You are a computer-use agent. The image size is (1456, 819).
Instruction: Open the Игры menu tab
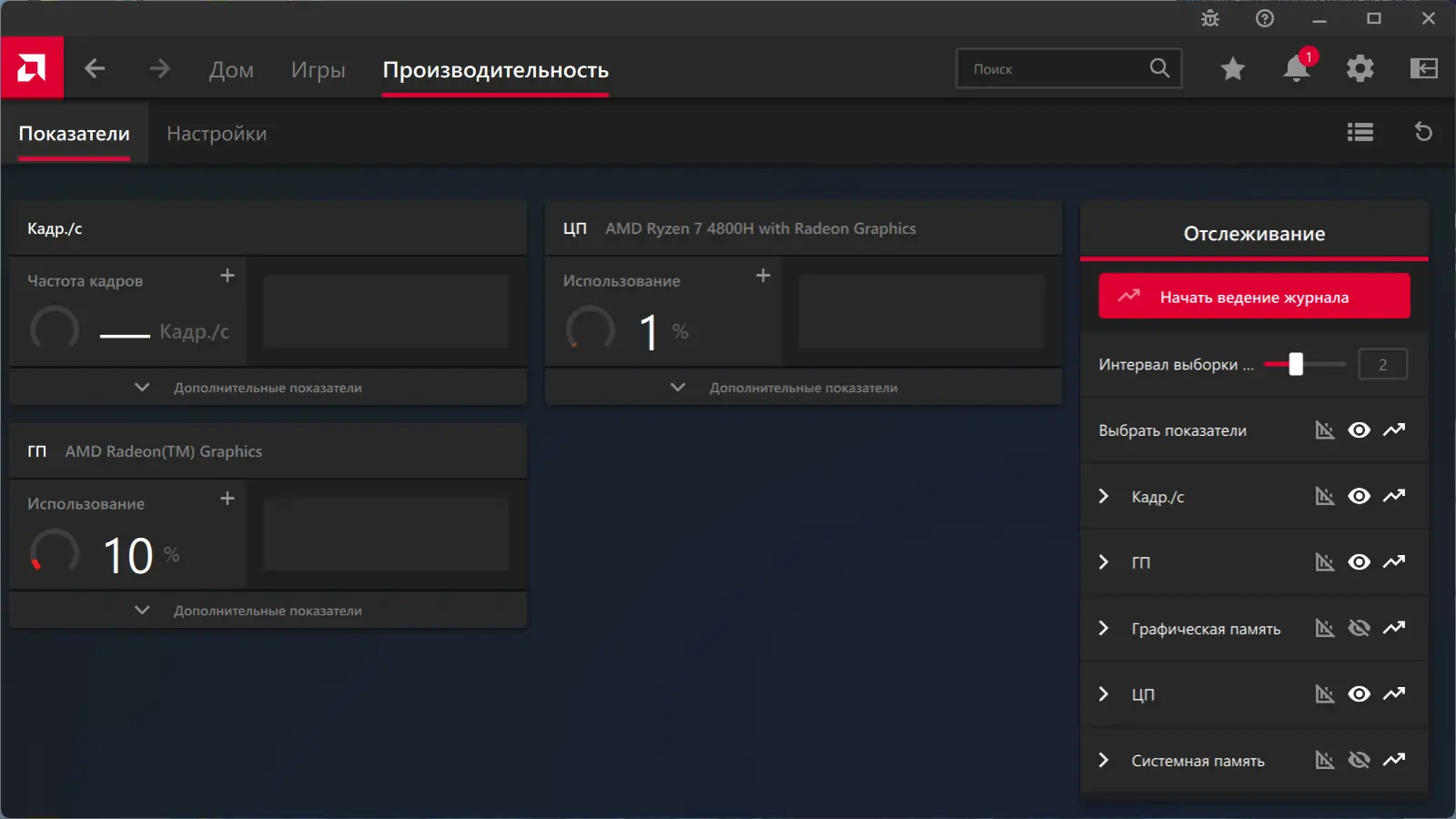[318, 70]
